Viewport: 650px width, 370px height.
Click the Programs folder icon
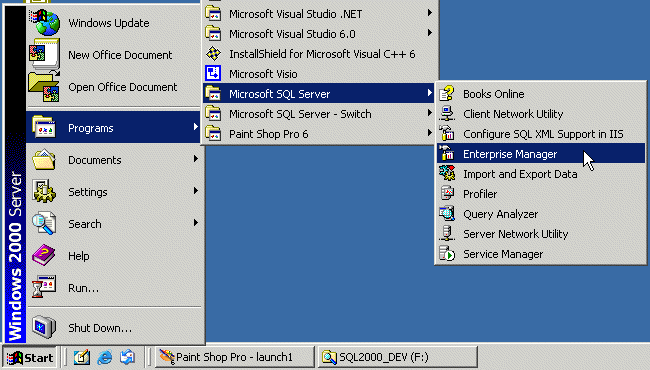click(44, 127)
